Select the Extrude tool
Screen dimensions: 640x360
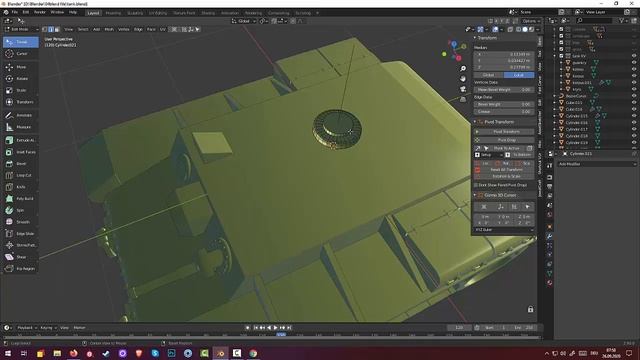[x=20, y=140]
